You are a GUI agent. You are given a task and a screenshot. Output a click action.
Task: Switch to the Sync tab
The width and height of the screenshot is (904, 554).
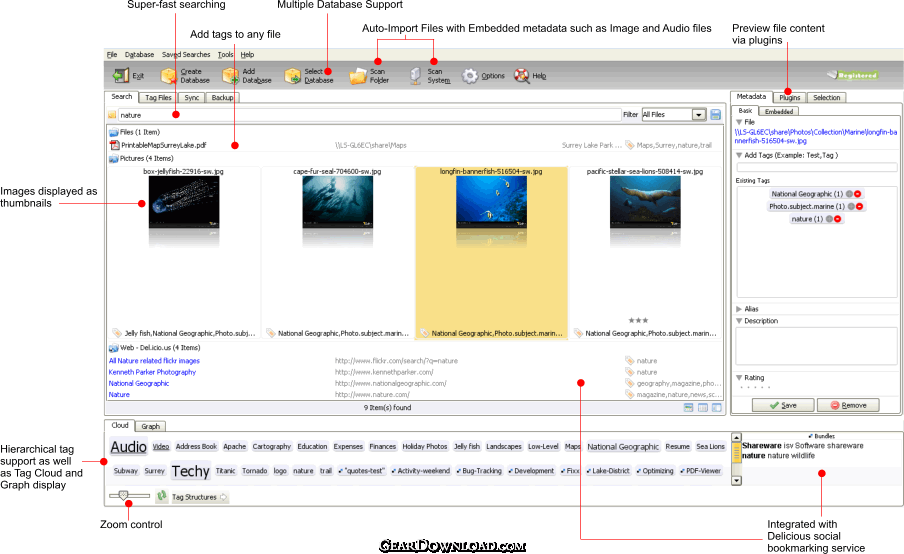click(x=192, y=97)
